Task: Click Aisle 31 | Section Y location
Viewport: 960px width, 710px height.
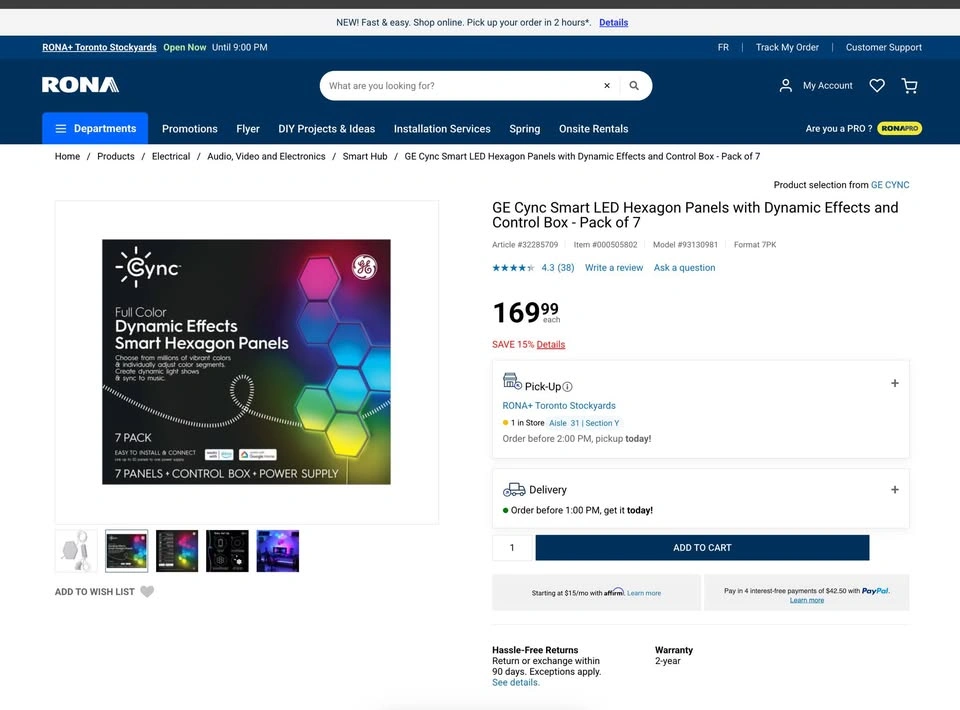Action: pyautogui.click(x=584, y=423)
